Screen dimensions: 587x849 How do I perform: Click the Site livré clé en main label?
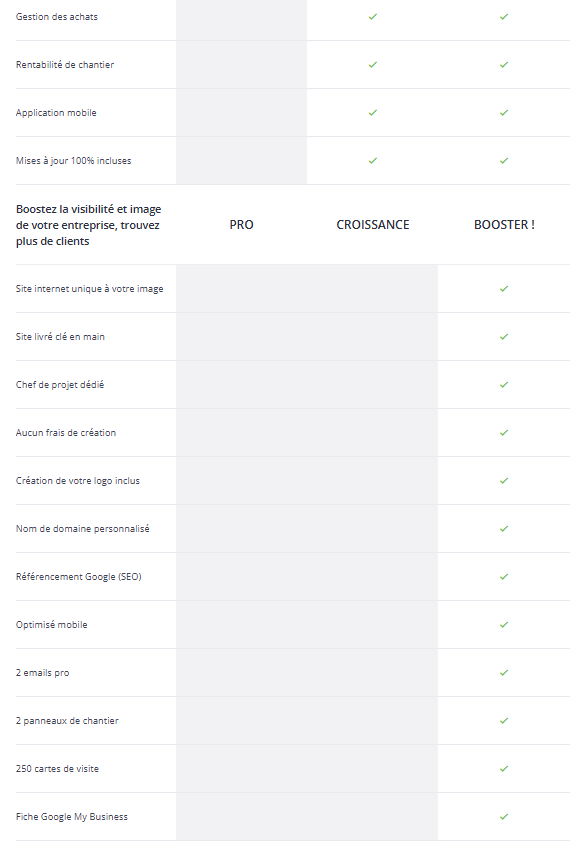tap(60, 337)
